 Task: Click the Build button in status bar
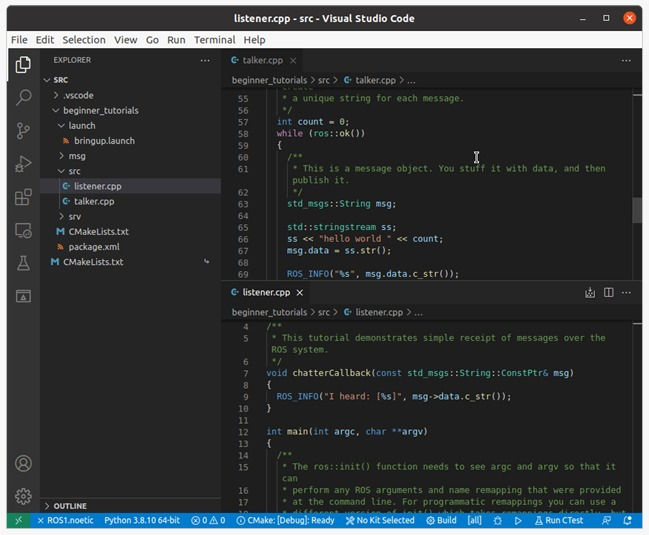point(441,521)
